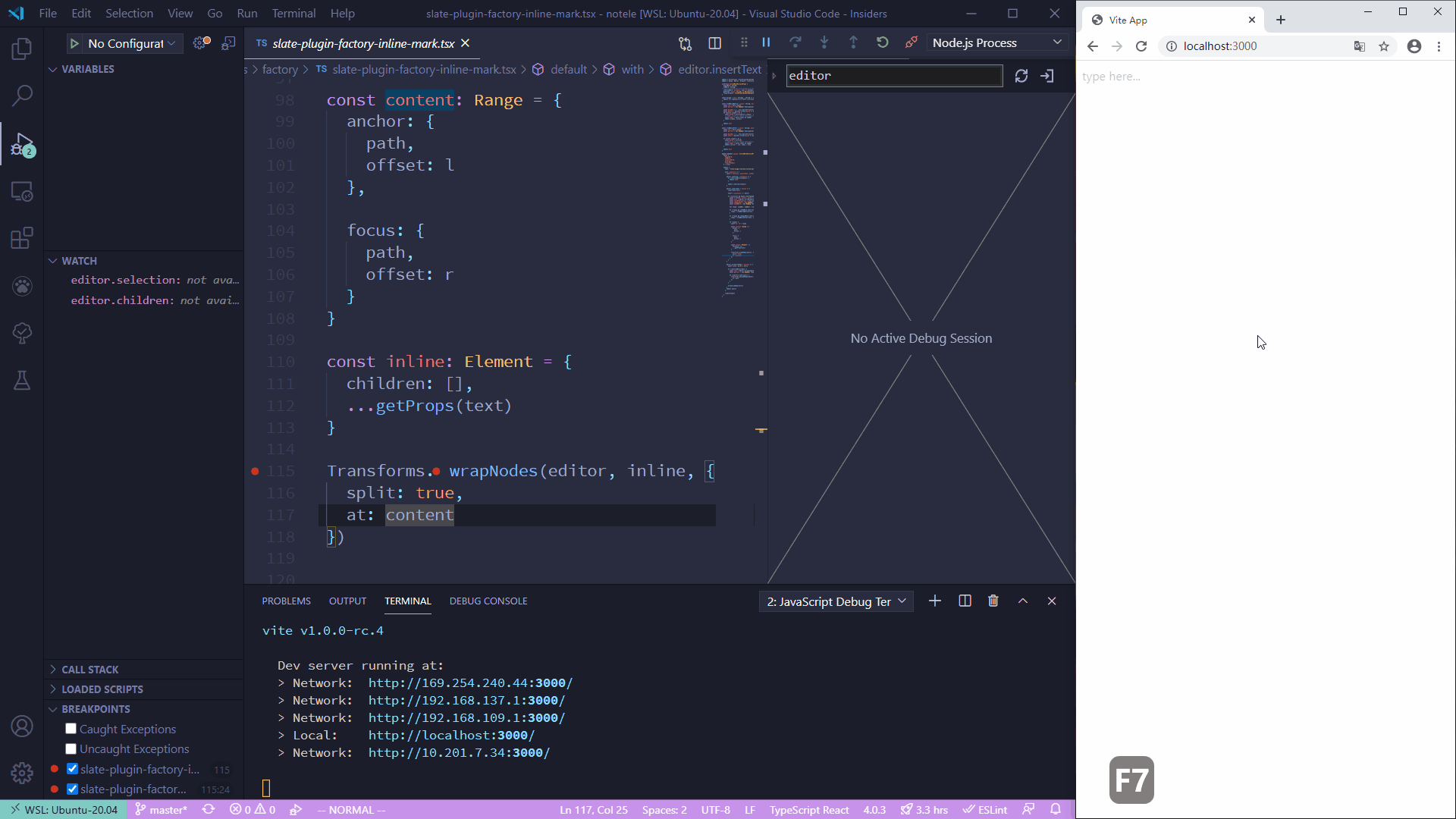Uncheck breakpoint at line 115

pyautogui.click(x=72, y=769)
